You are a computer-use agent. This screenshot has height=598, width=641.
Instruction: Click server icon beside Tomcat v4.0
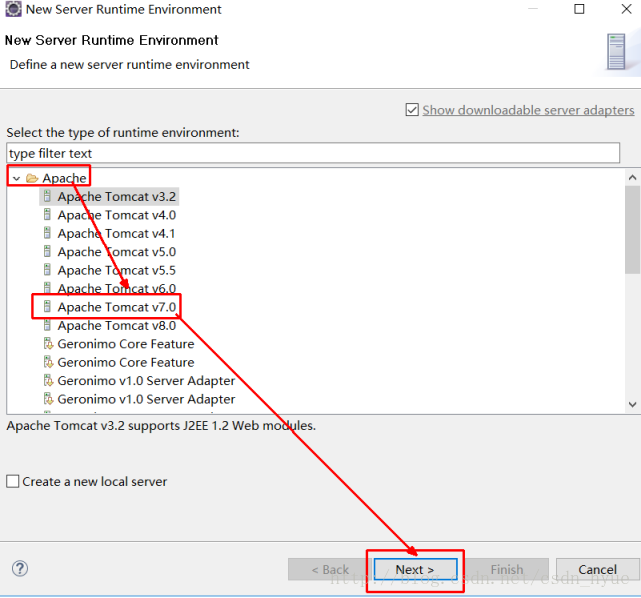click(47, 215)
